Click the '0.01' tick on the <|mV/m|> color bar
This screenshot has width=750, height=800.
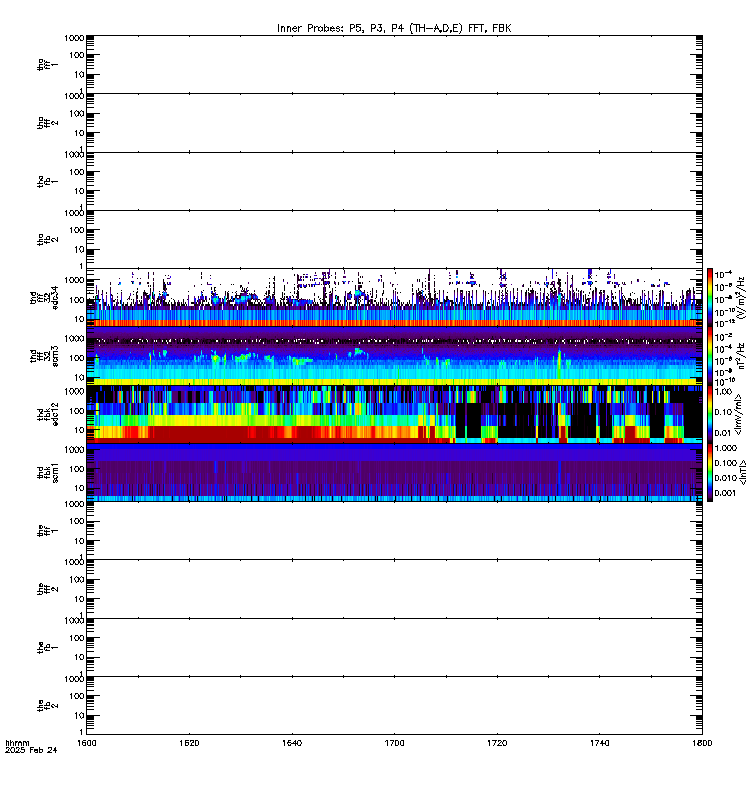tap(723, 433)
